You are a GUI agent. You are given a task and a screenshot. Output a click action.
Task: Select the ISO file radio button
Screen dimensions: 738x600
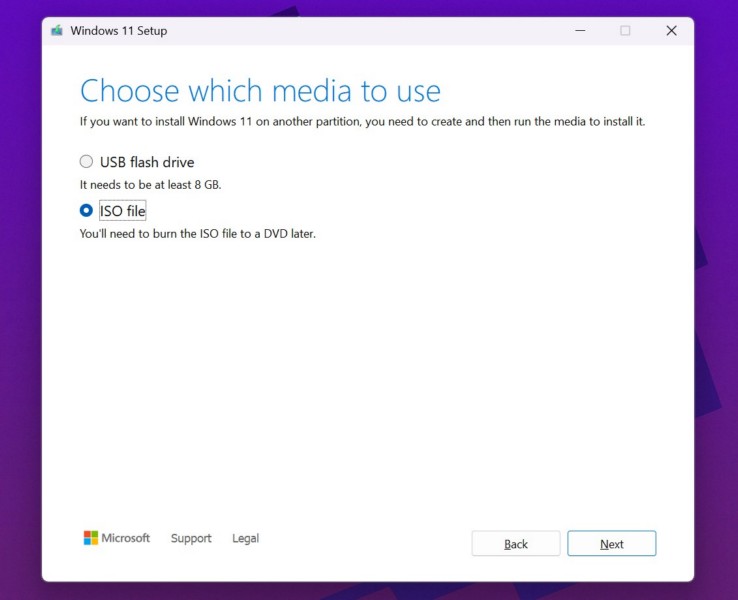[x=86, y=210]
